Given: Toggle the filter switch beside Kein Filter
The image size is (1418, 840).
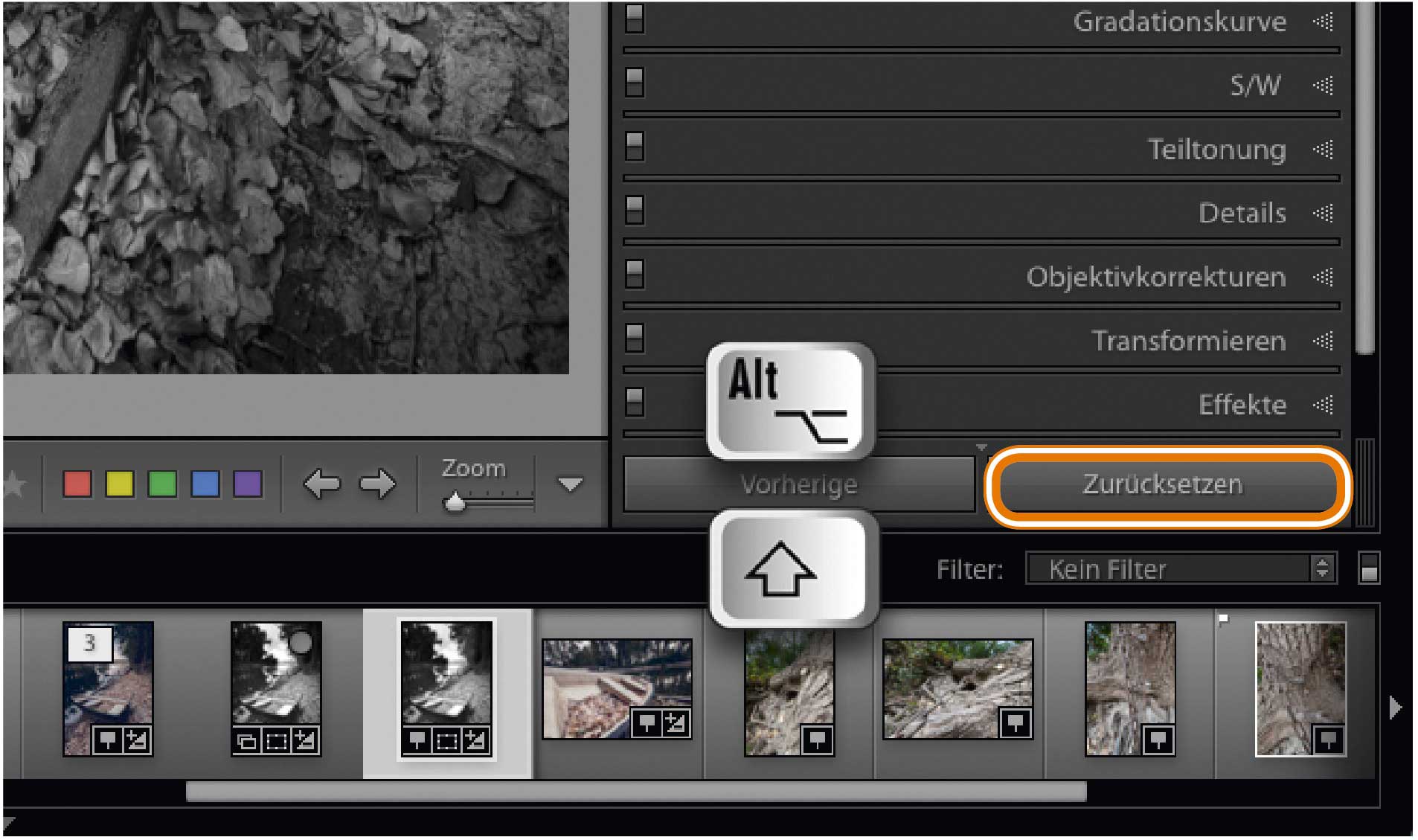Looking at the screenshot, I should tap(1369, 568).
